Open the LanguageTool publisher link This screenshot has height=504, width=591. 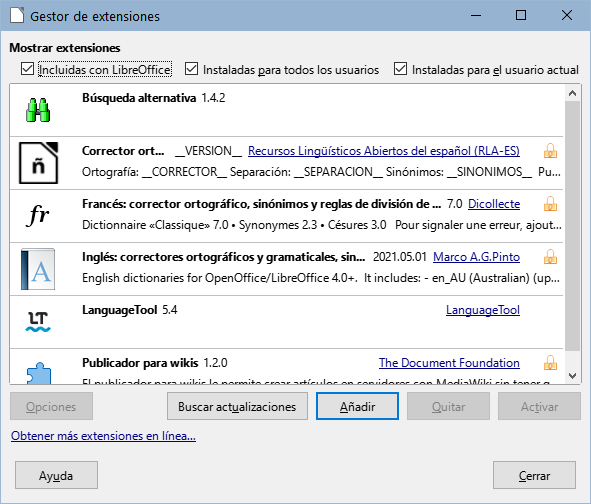(x=483, y=310)
